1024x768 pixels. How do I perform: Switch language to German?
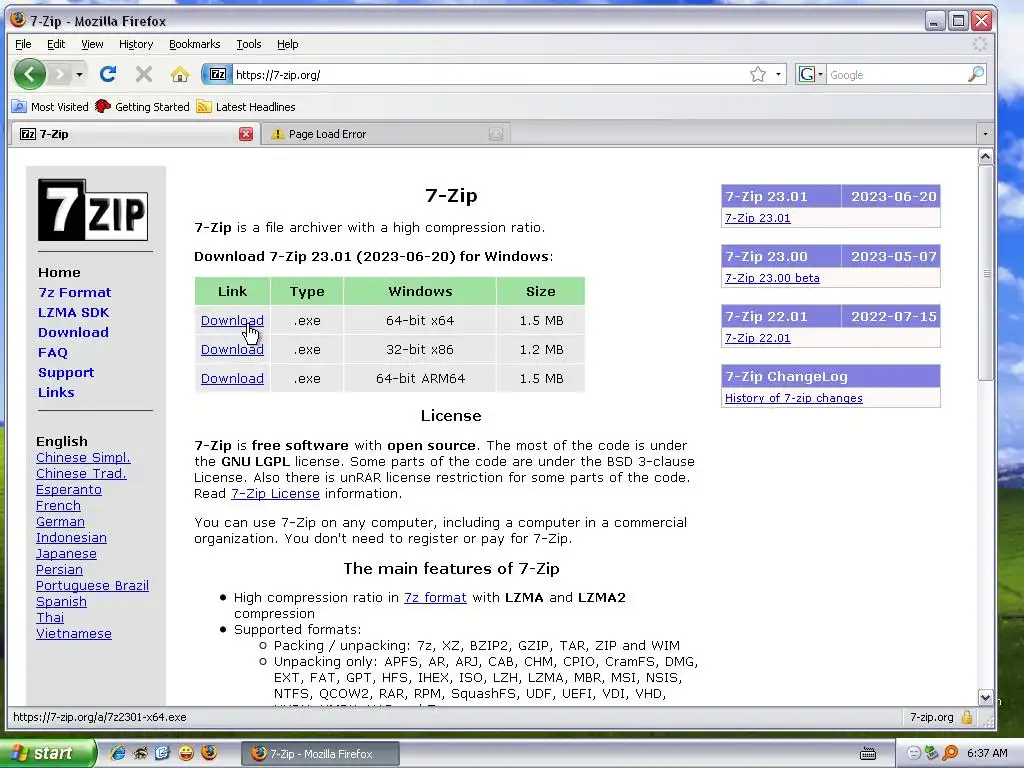60,521
